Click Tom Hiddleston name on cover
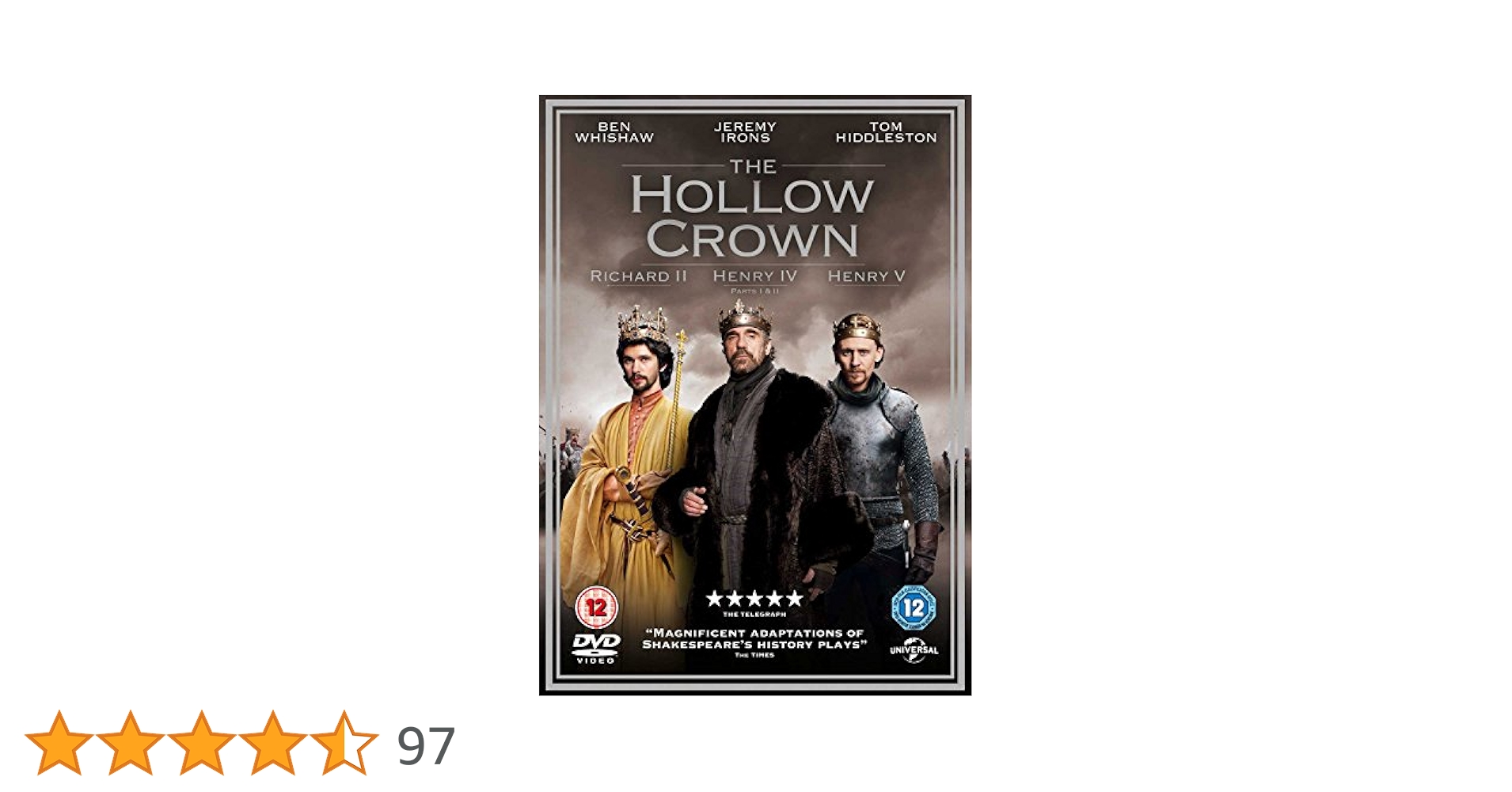 tap(886, 132)
